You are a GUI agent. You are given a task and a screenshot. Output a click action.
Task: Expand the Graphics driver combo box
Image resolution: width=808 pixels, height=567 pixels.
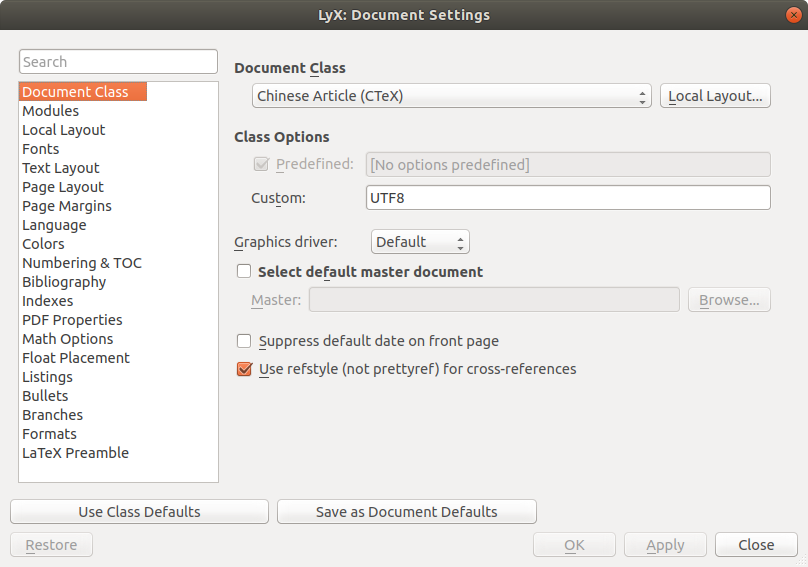coord(420,242)
